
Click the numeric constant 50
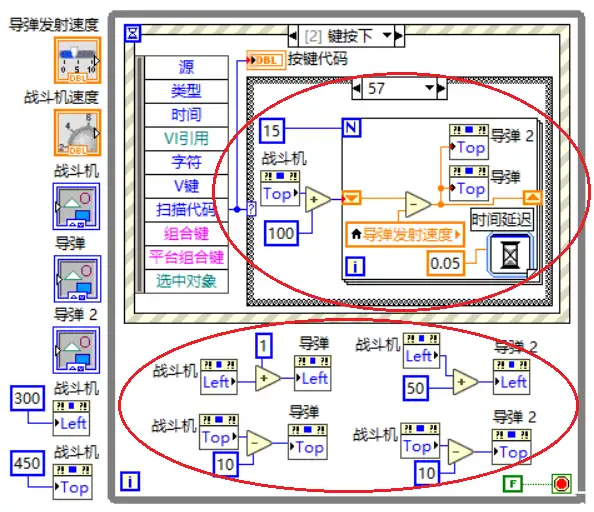[416, 388]
